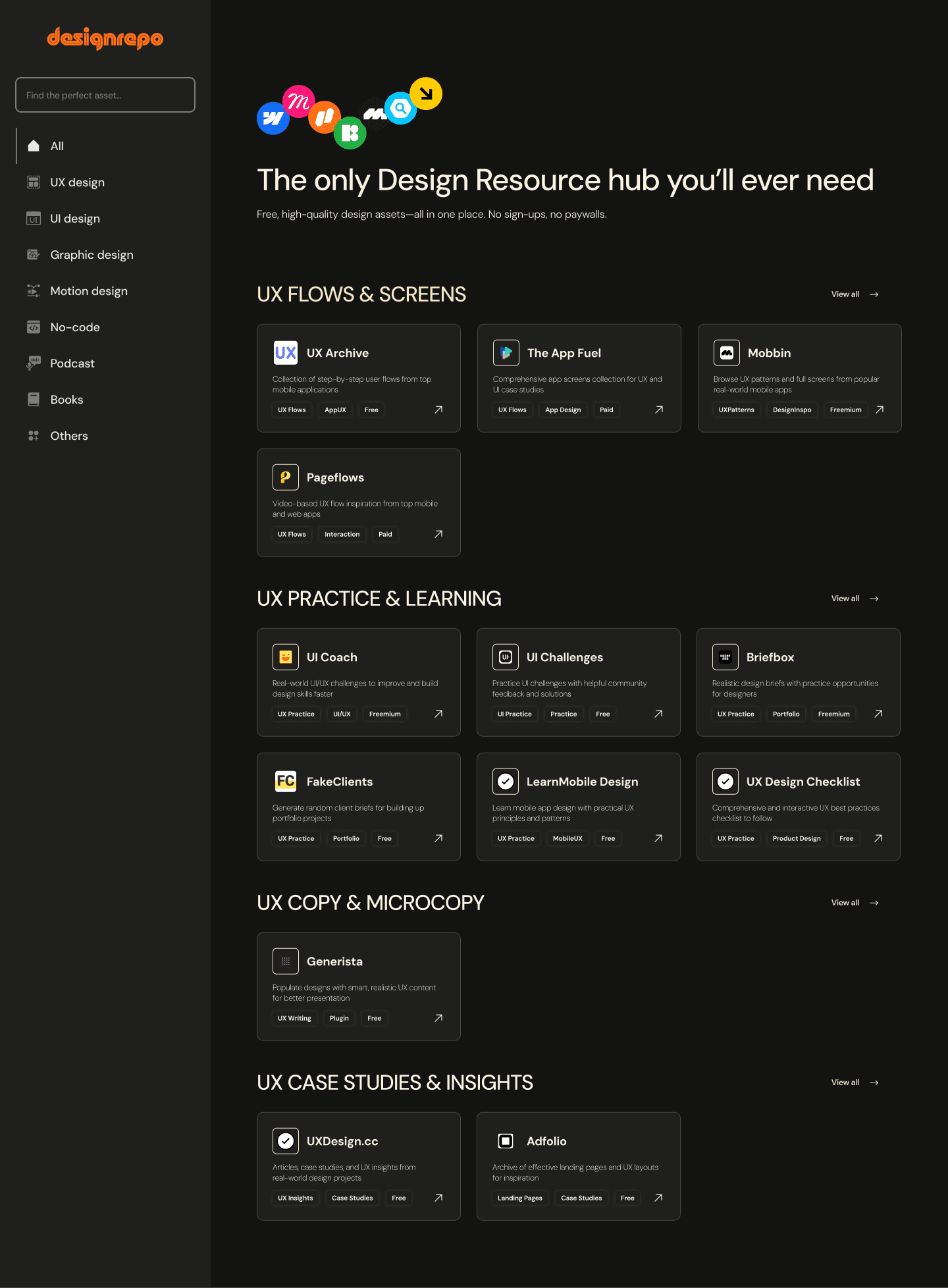948x1288 pixels.
Task: Open the Books category
Action: click(105, 400)
